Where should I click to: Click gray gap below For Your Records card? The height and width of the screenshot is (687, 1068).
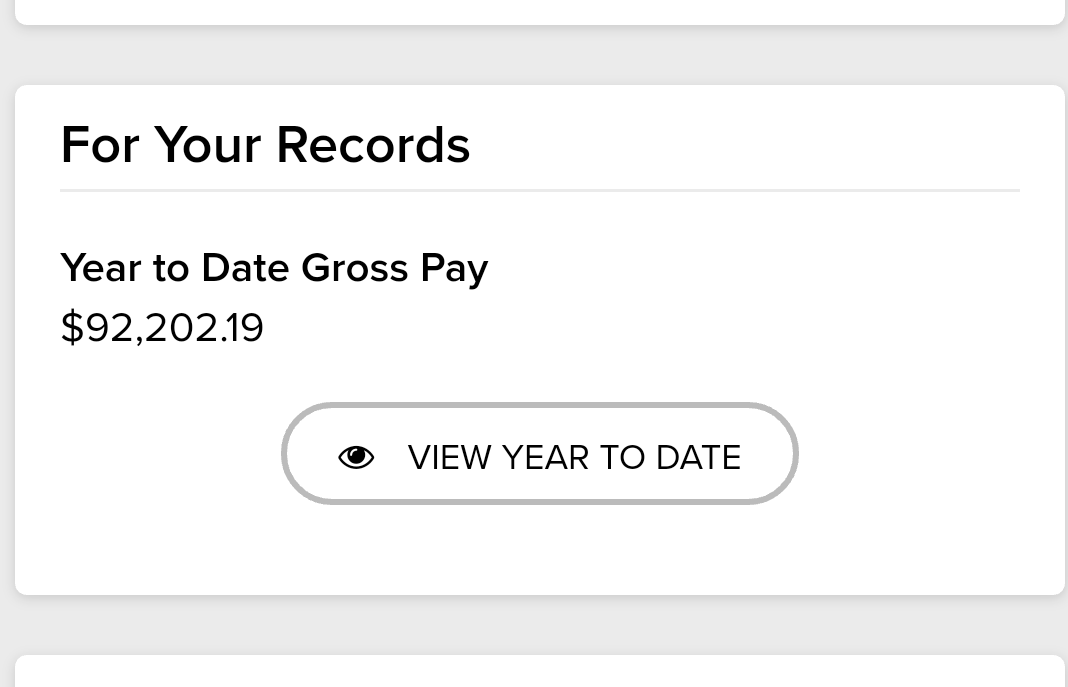[x=540, y=625]
